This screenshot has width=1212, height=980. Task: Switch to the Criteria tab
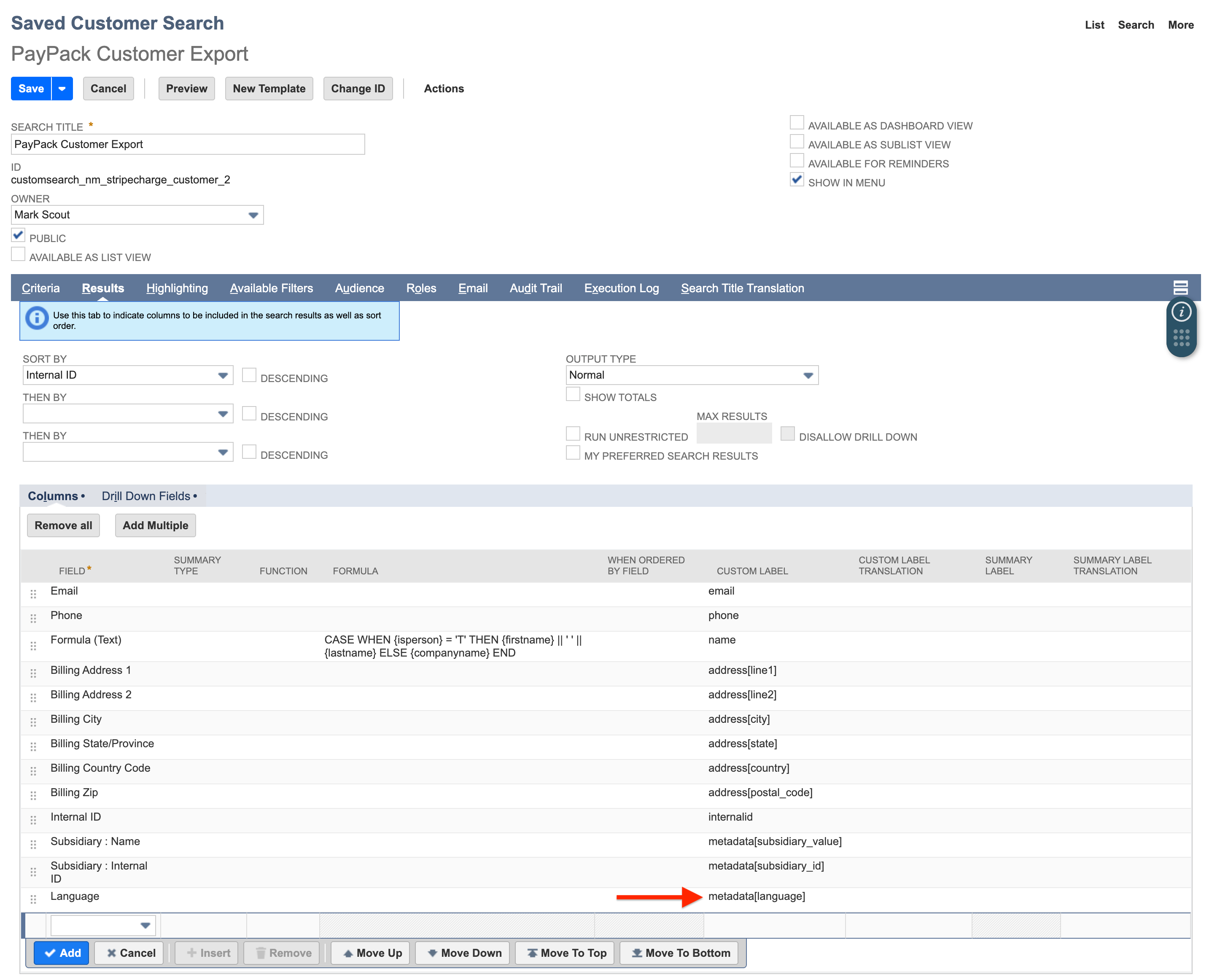click(41, 288)
